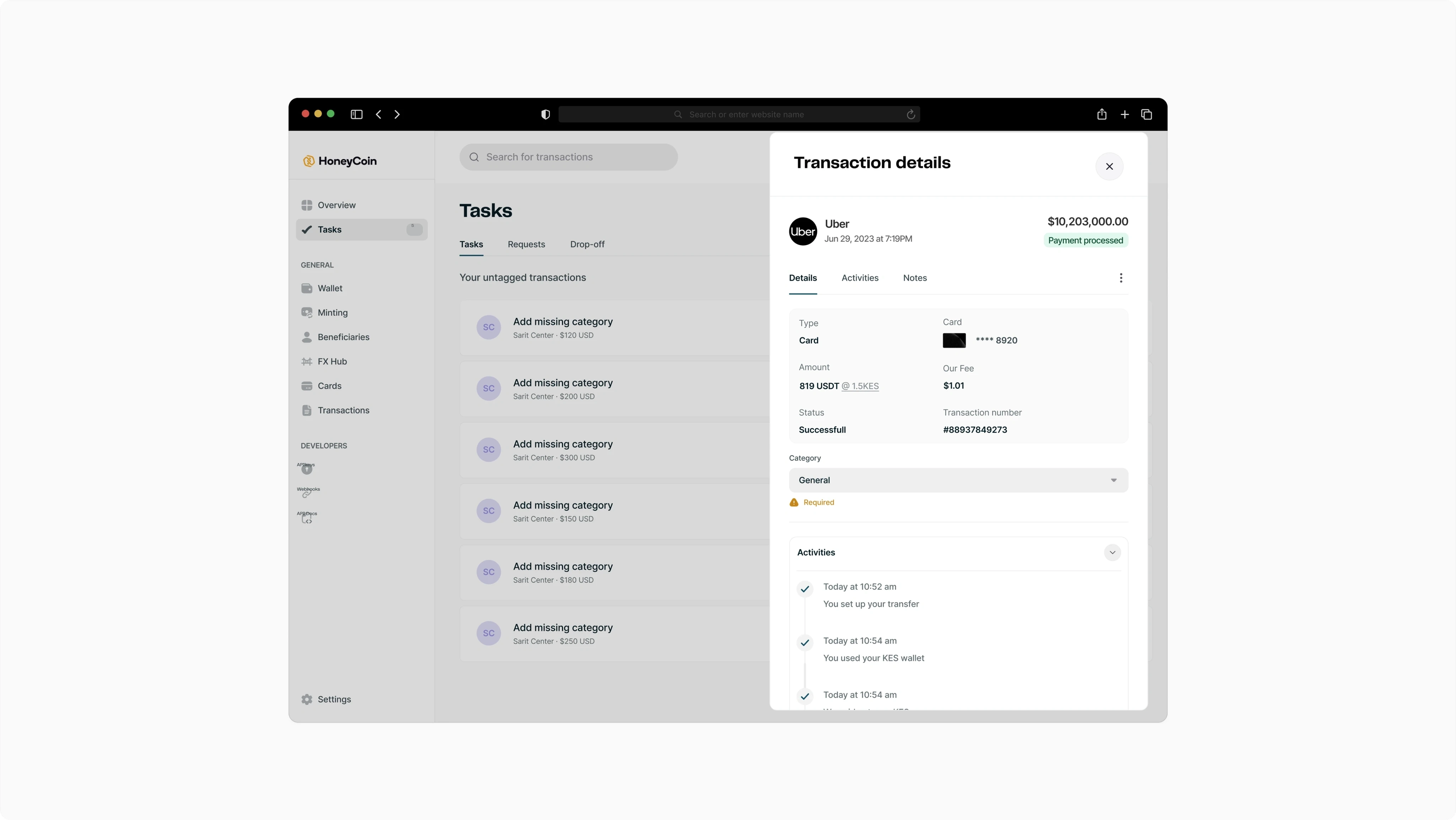Open Minting from the sidebar
Image resolution: width=1456 pixels, height=820 pixels.
pyautogui.click(x=332, y=313)
